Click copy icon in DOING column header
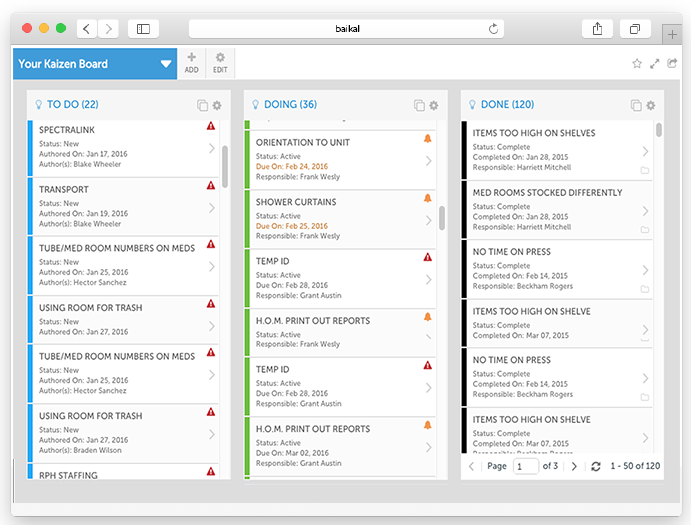Image resolution: width=691 pixels, height=525 pixels. (x=419, y=105)
